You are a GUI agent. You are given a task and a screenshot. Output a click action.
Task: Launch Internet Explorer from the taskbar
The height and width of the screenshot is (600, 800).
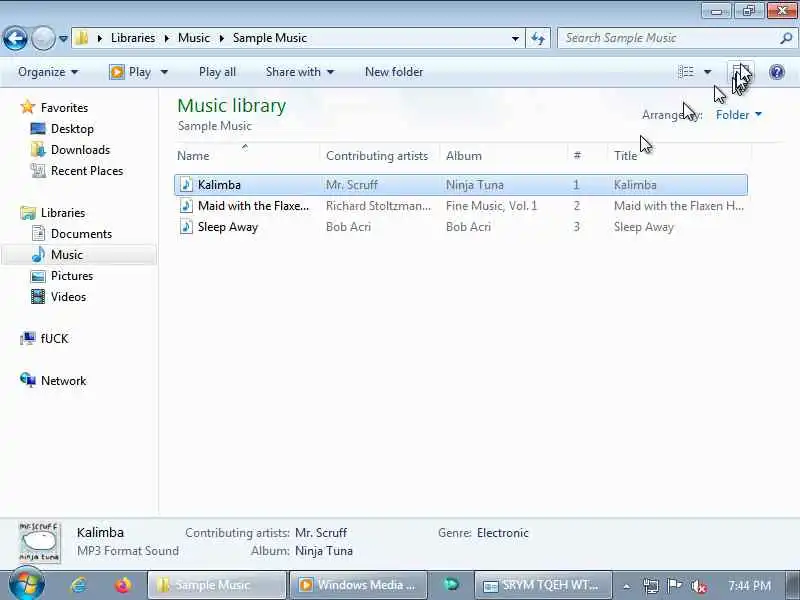tap(79, 585)
